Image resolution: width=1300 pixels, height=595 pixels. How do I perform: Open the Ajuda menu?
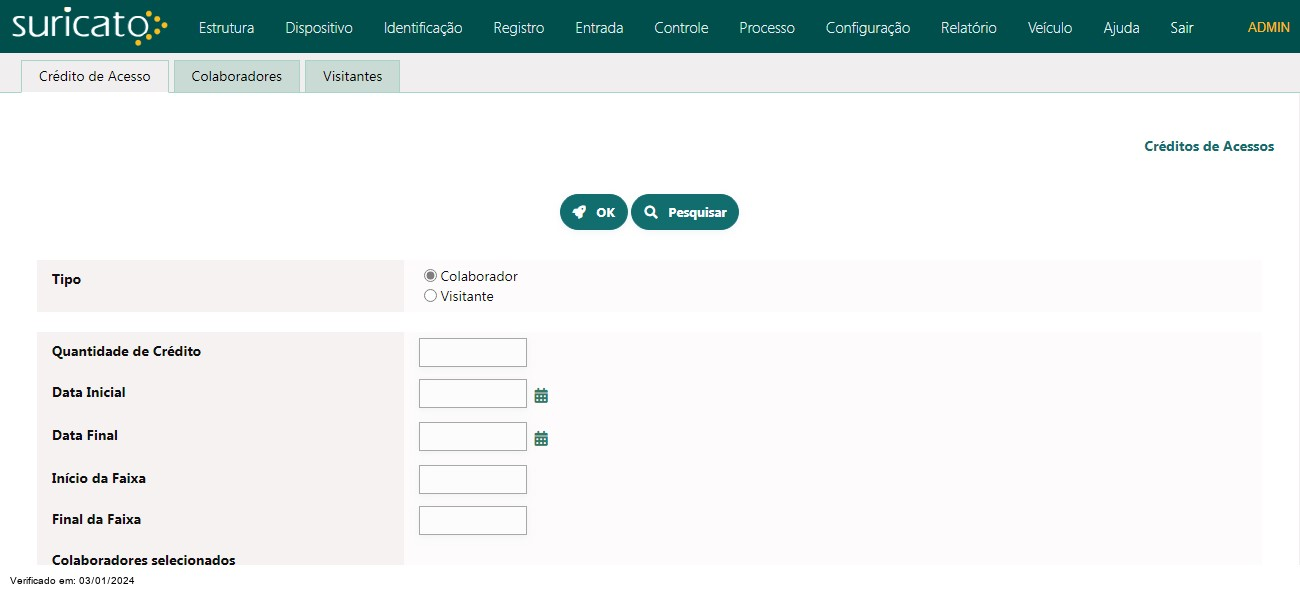pos(1121,28)
